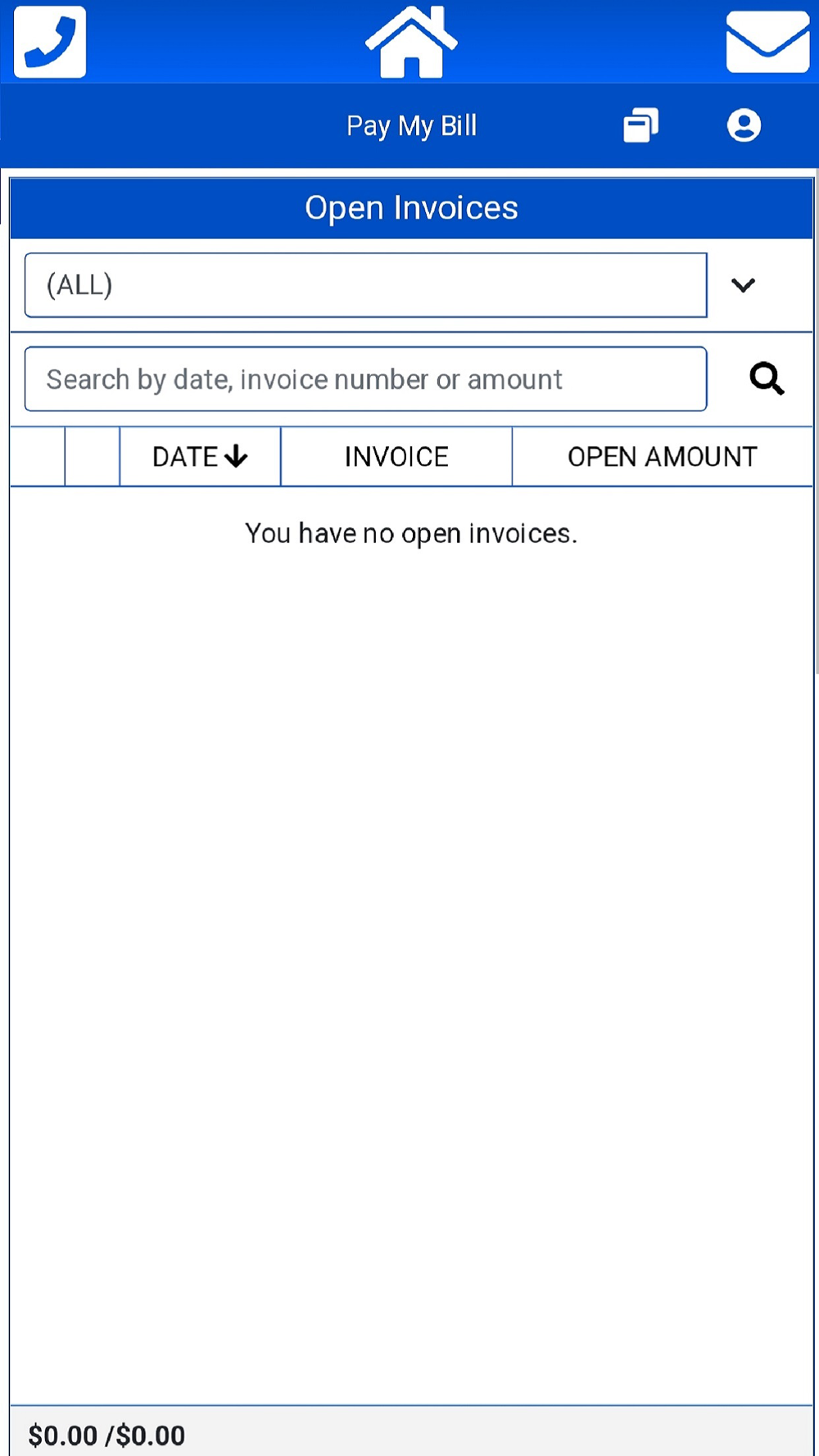The width and height of the screenshot is (819, 1456).
Task: Select the $0.00 /$0.00 total text
Action: point(106,1435)
